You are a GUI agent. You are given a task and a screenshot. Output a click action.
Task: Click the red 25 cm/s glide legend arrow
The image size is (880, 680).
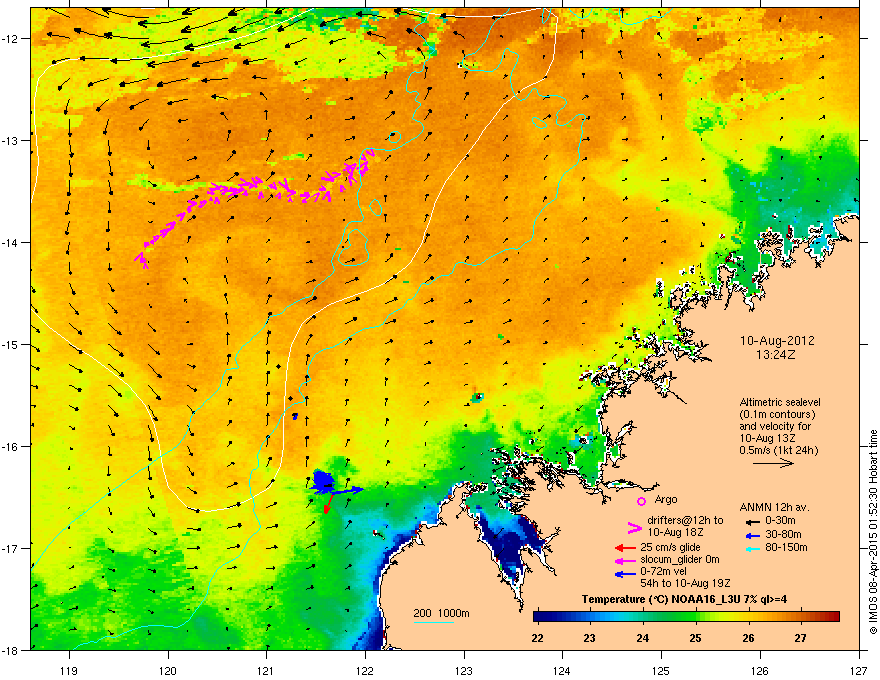[x=625, y=548]
